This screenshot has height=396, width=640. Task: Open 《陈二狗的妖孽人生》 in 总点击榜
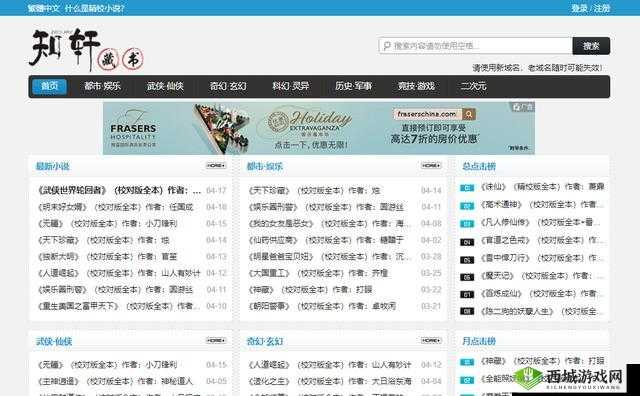[541, 311]
